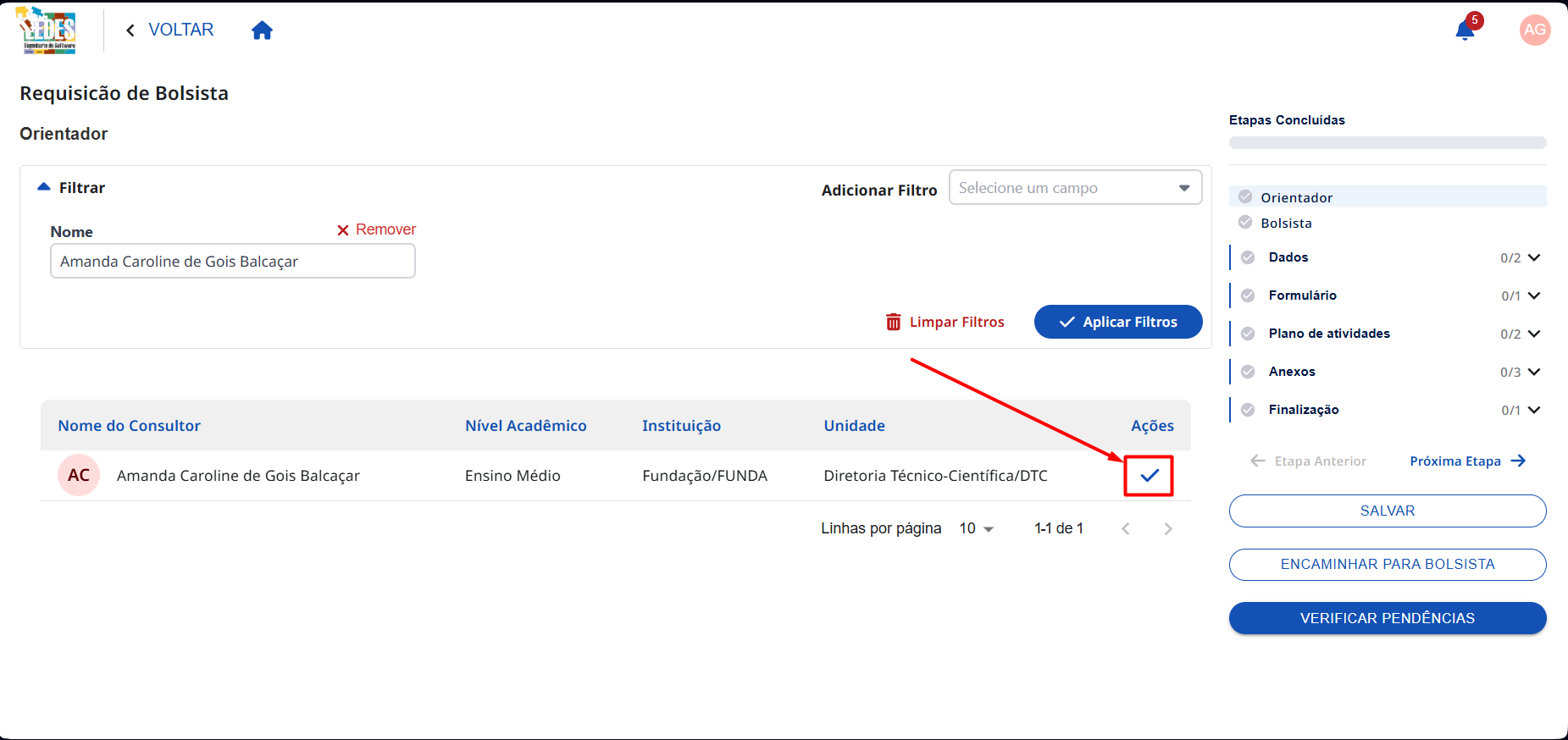Expand Finalização chevron
This screenshot has width=1568, height=740.
(x=1534, y=410)
